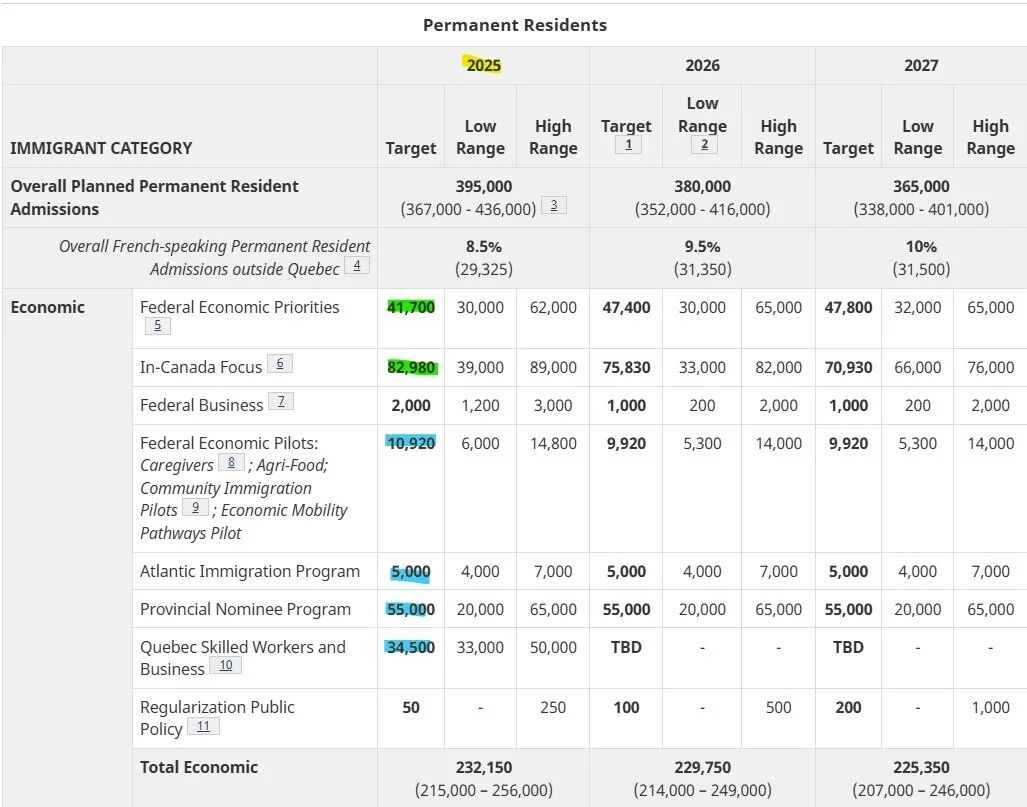Screen dimensions: 1027x807
Task: Select the blue-highlighted 34,500 Quebec target
Action: click(x=411, y=647)
